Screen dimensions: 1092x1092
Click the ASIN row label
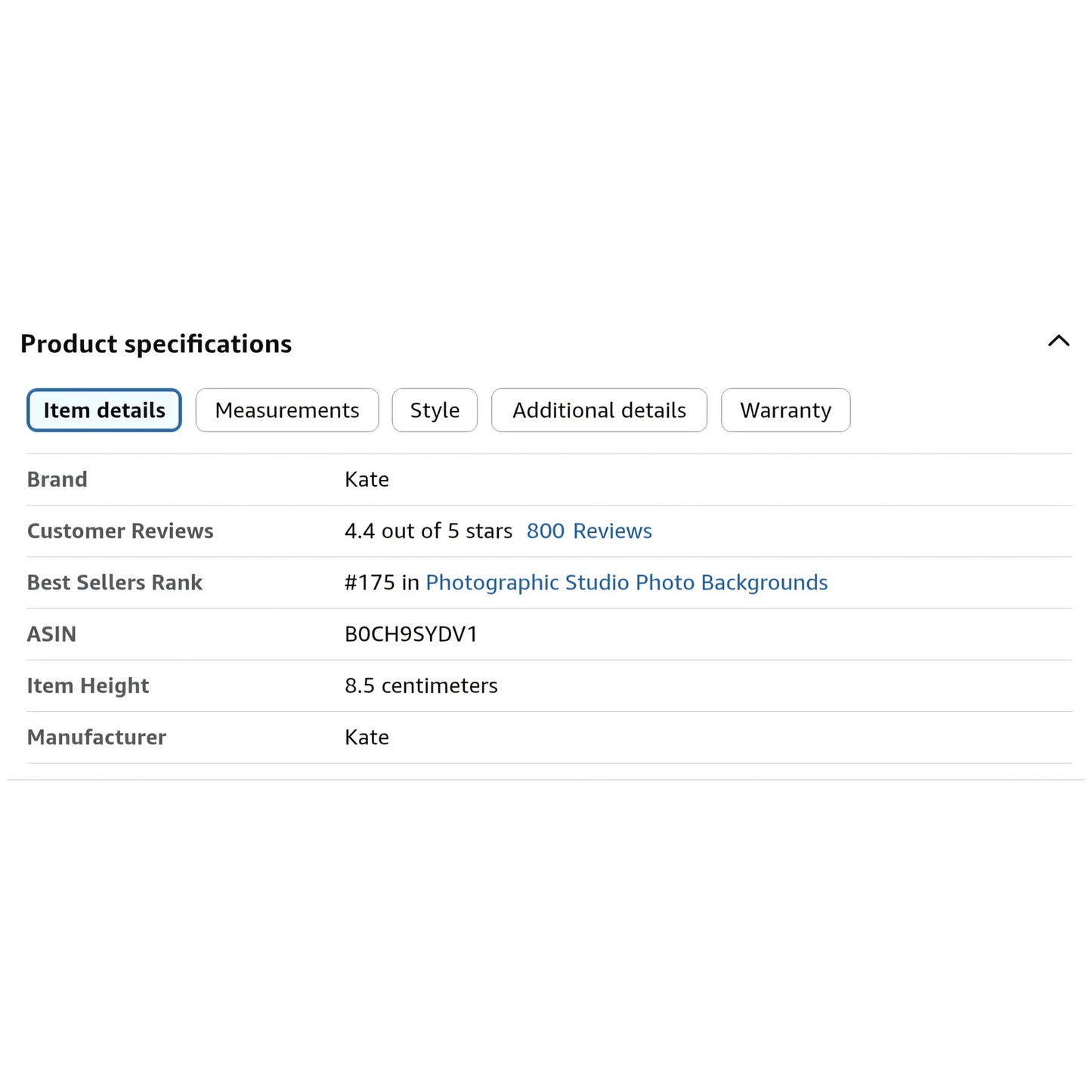point(51,634)
